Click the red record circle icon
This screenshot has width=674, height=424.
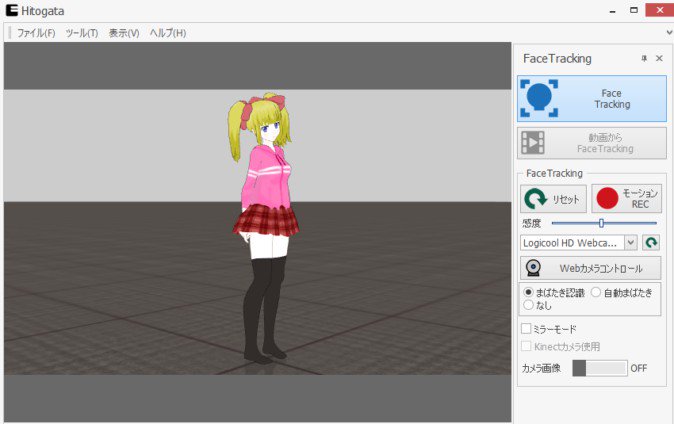point(607,199)
